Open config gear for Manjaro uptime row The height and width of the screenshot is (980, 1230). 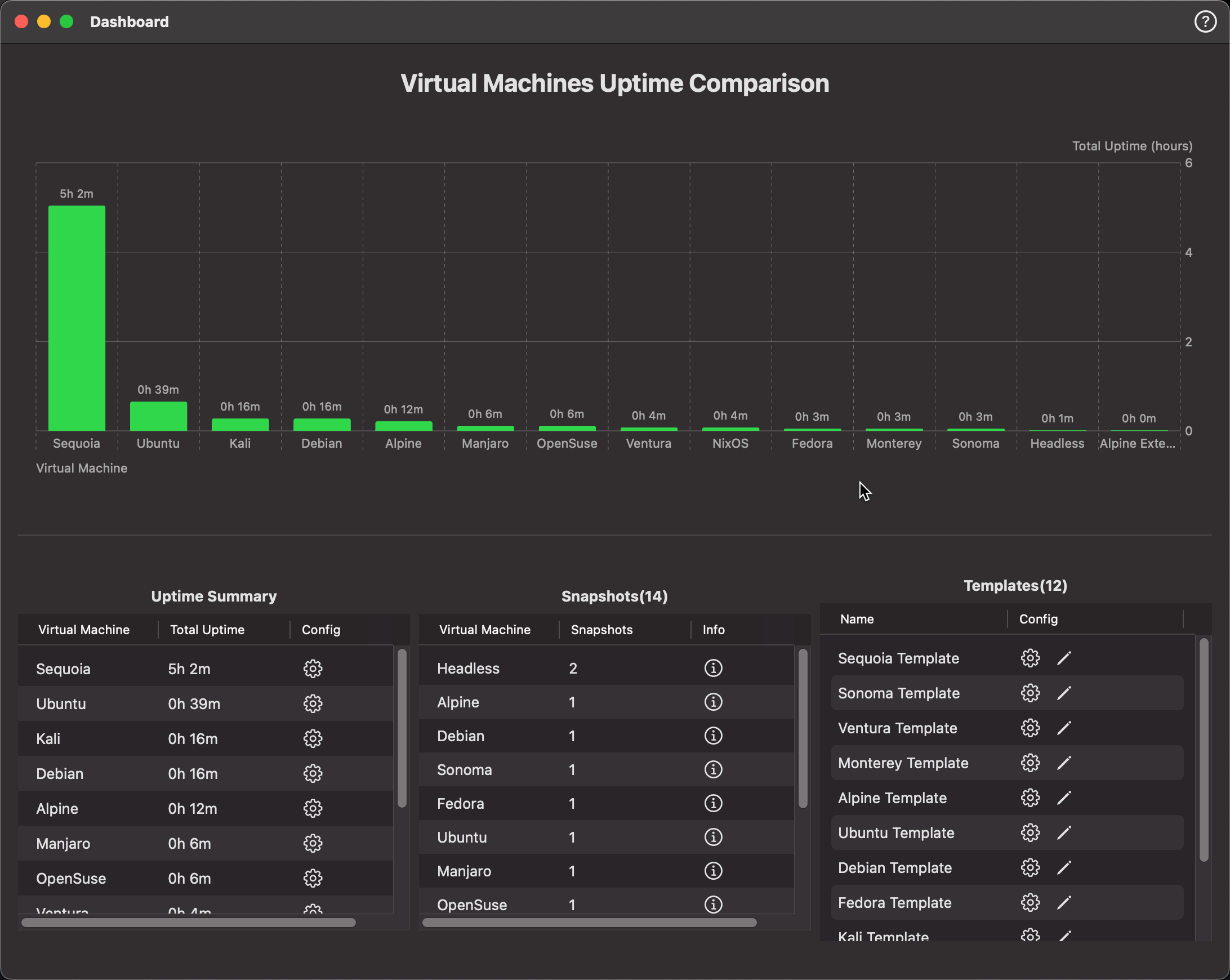313,843
